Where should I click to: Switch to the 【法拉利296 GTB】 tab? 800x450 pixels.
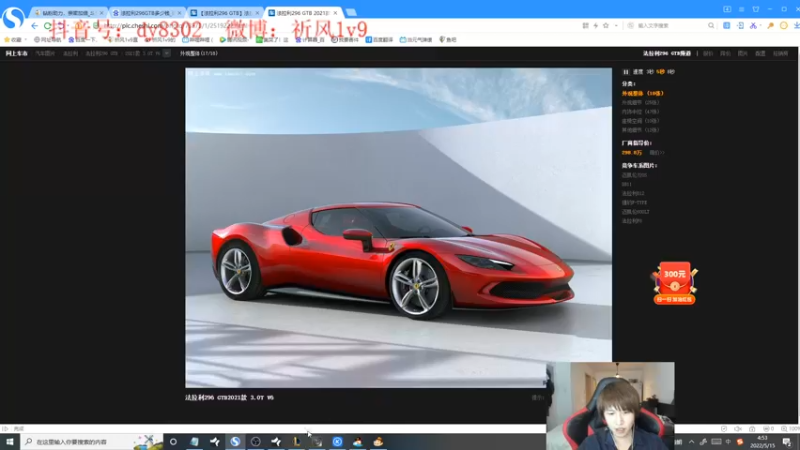(225, 13)
